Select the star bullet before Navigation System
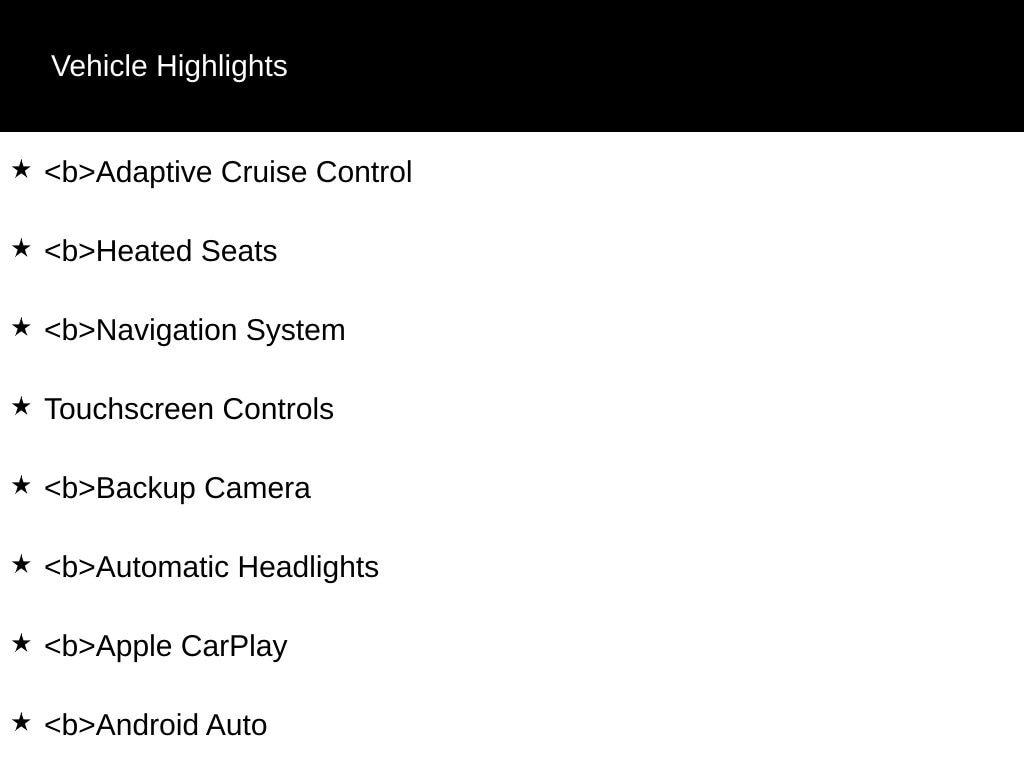 [22, 328]
